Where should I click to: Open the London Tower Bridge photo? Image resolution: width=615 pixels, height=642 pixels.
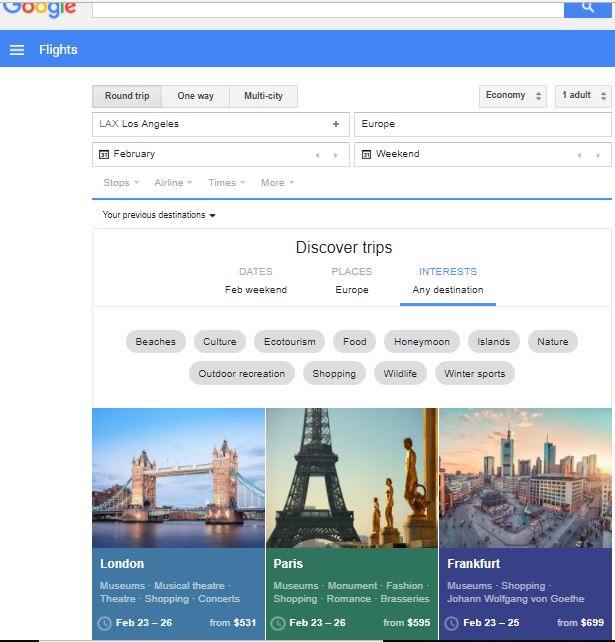(x=179, y=478)
